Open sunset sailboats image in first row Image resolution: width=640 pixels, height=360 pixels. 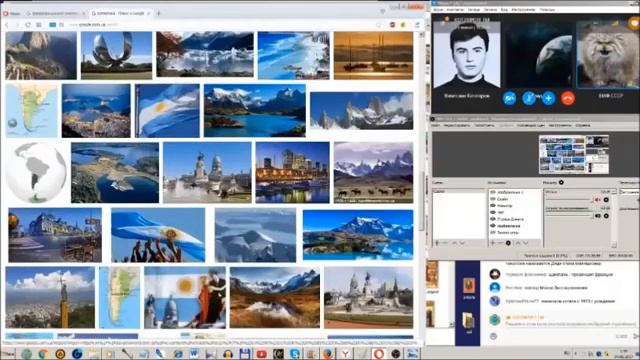[x=373, y=56]
